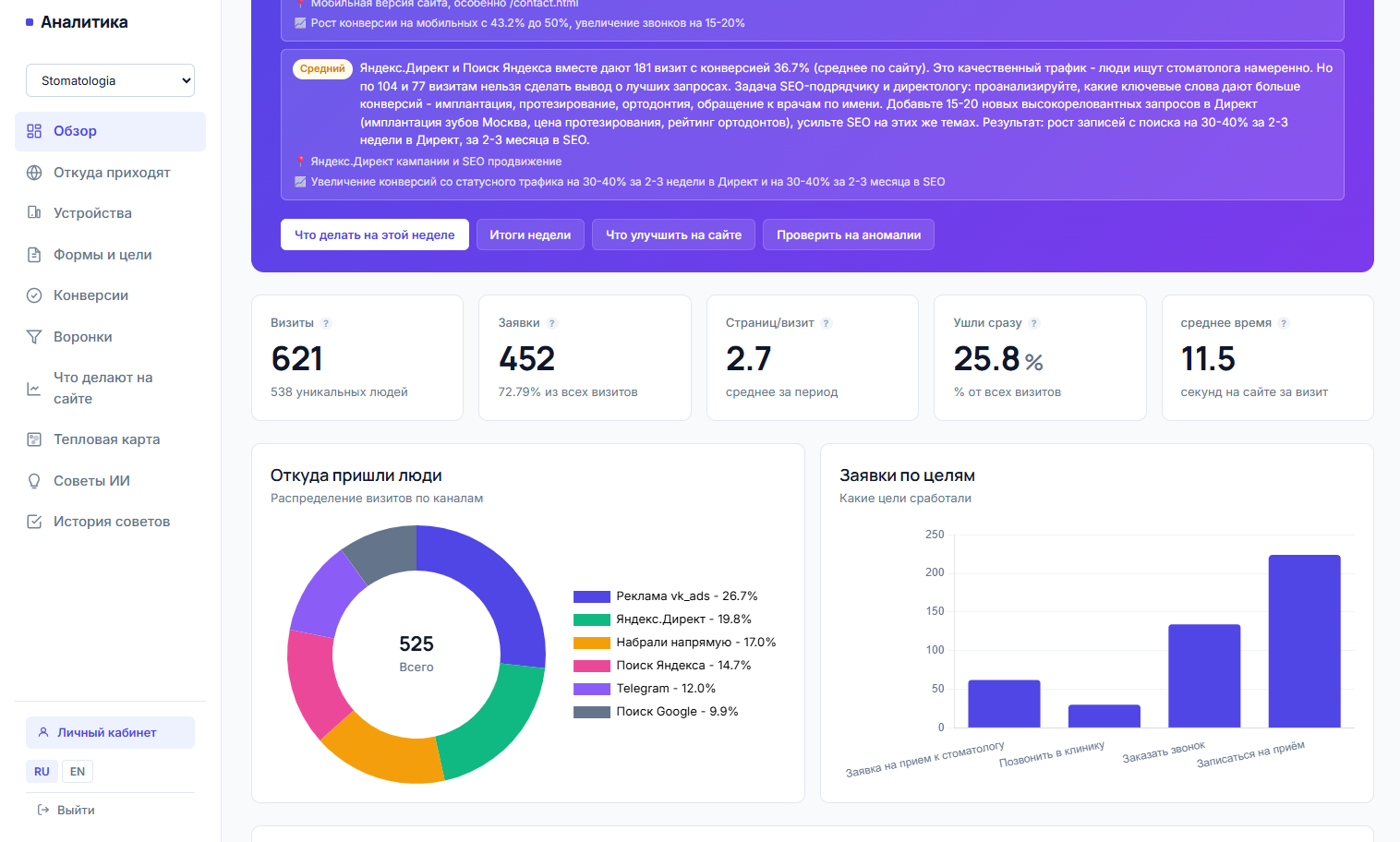Open История советов

pyautogui.click(x=110, y=522)
